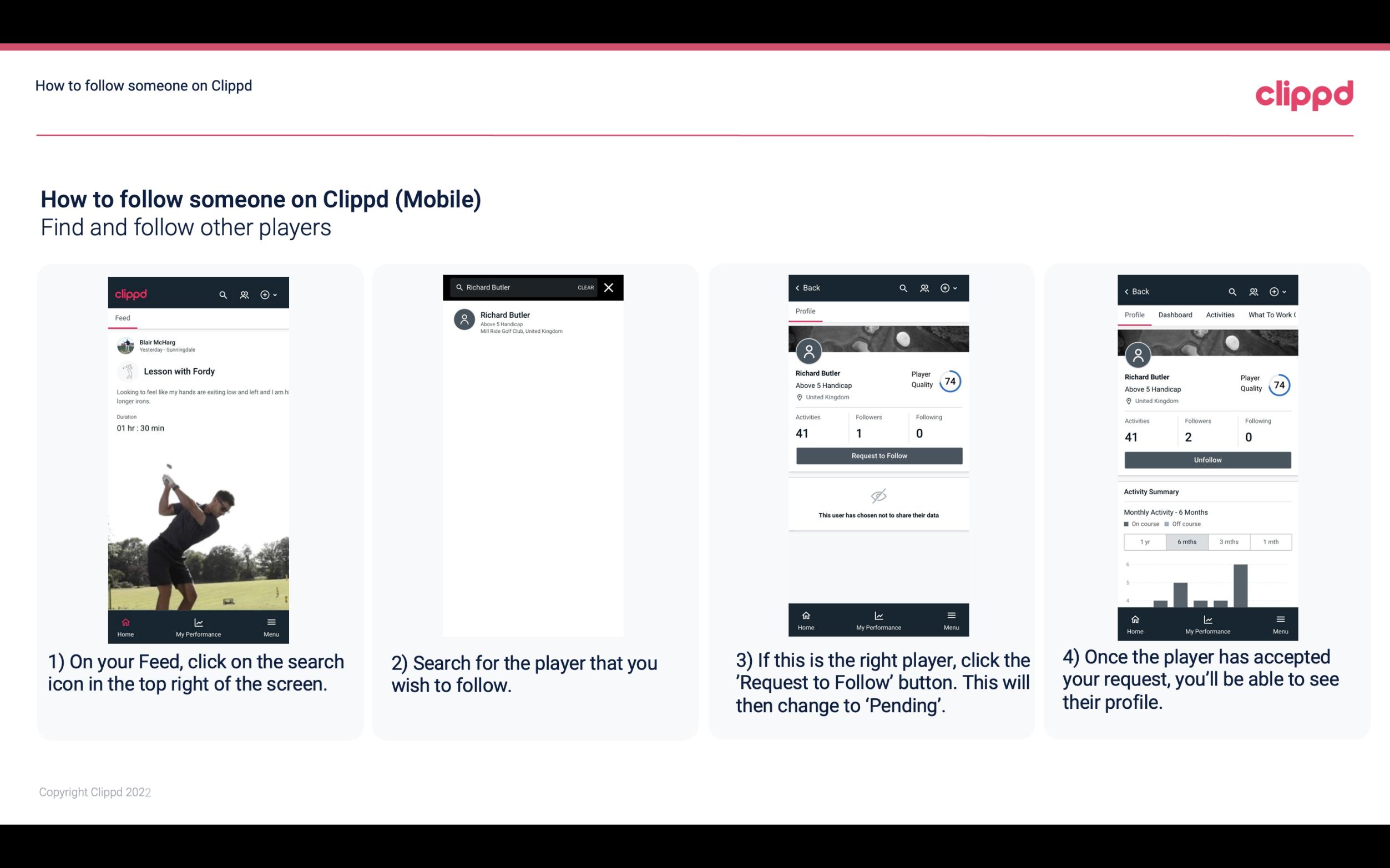Click the profile/account icon in top bar

(x=244, y=294)
